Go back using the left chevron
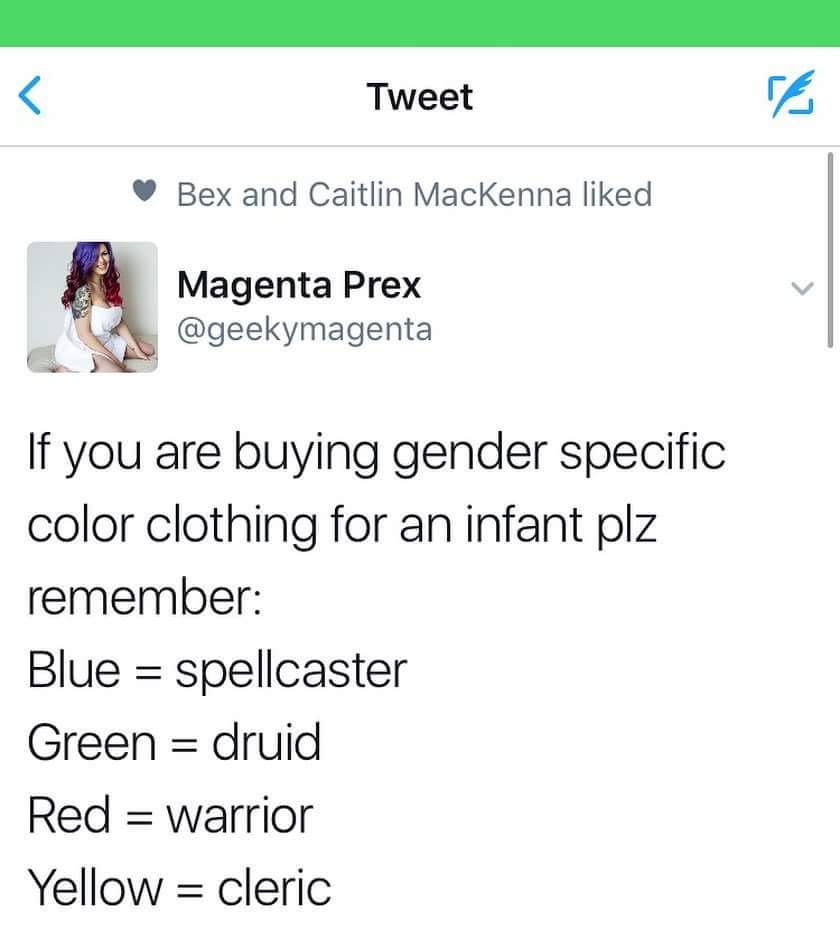 (31, 97)
